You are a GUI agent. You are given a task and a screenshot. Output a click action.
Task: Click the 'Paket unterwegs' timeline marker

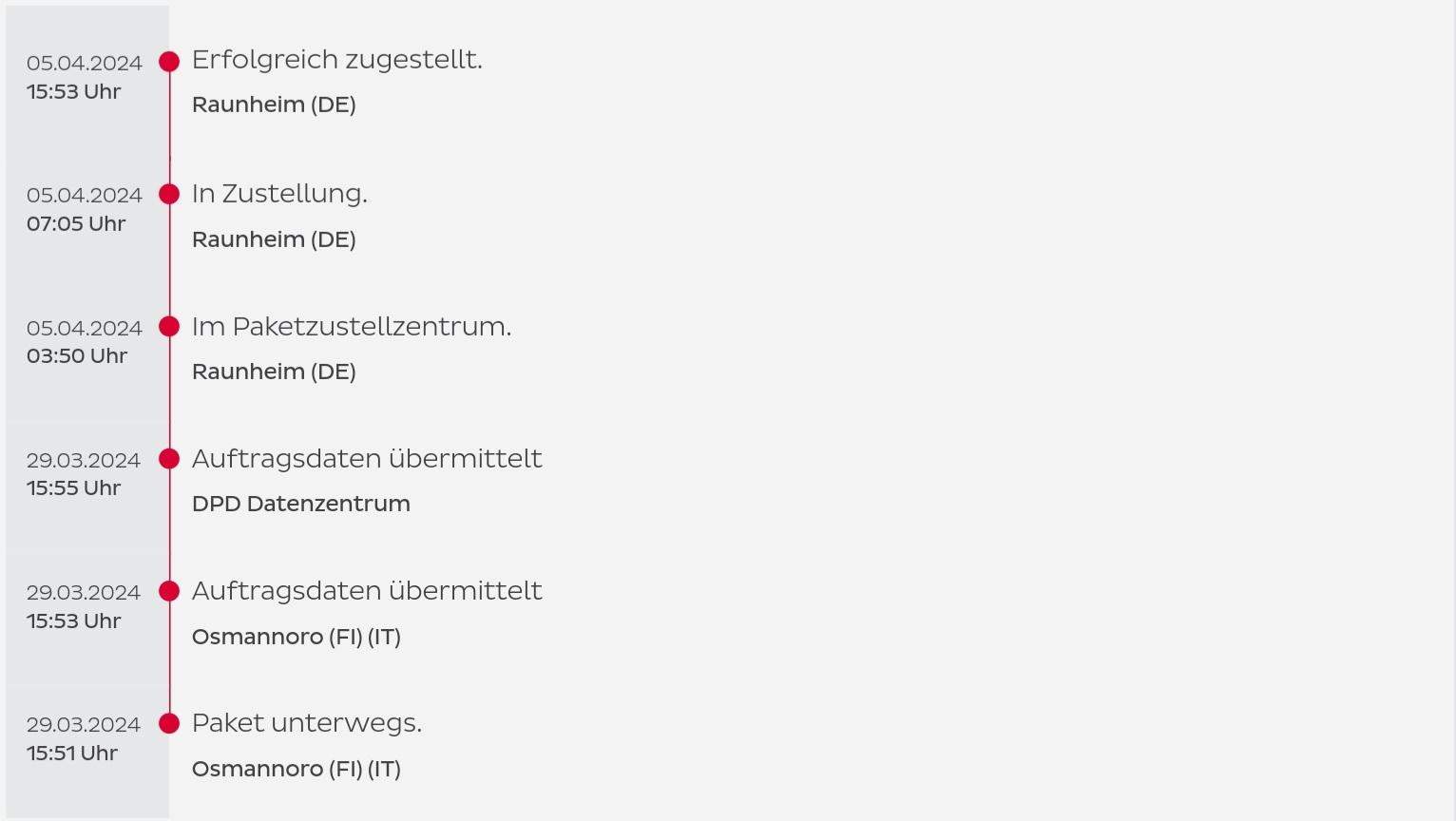click(x=169, y=723)
